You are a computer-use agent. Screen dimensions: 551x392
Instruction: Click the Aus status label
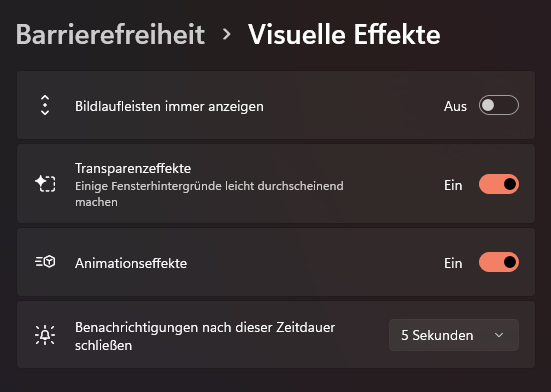(455, 106)
